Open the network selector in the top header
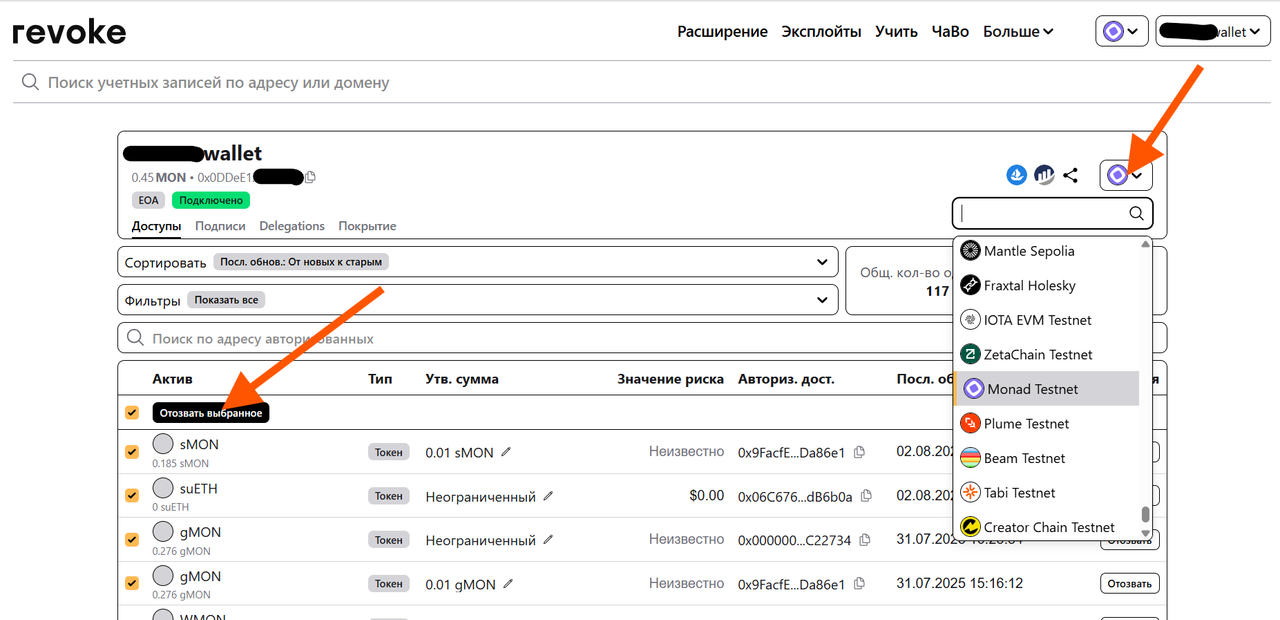The width and height of the screenshot is (1280, 620). pyautogui.click(x=1122, y=32)
